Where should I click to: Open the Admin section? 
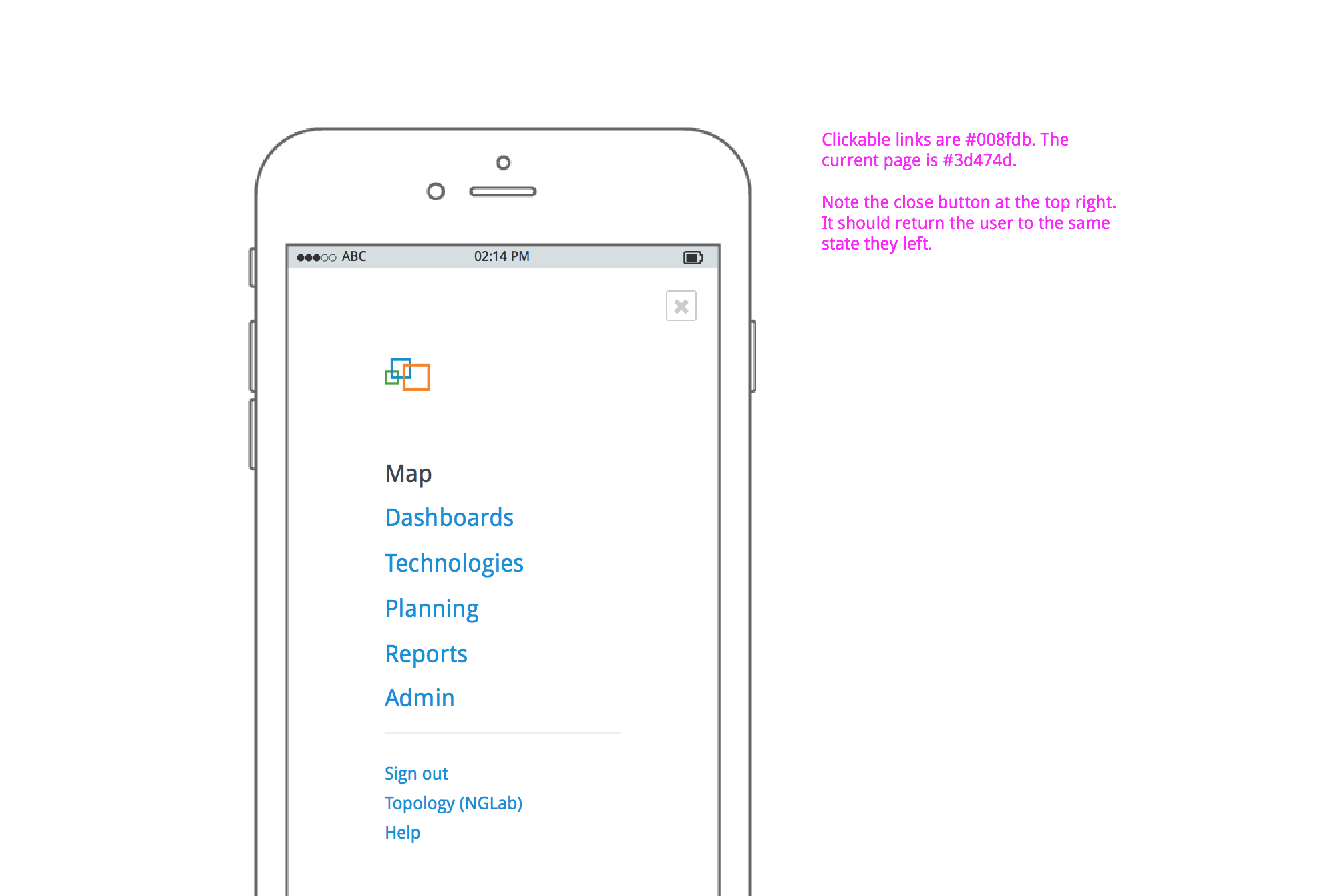pos(420,697)
